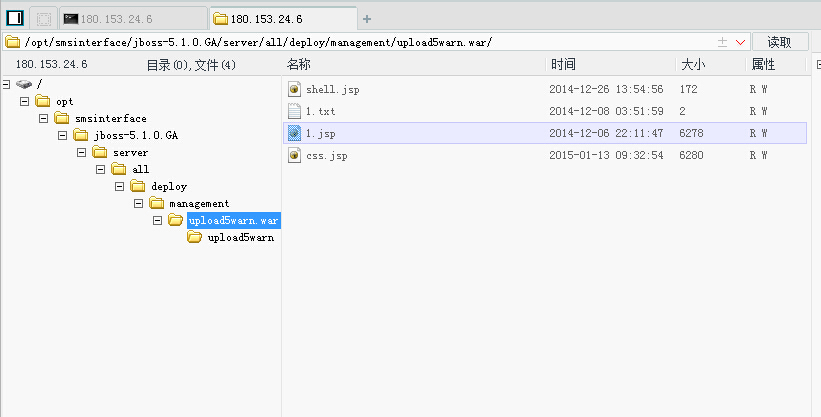821x417 pixels.
Task: Select the all folder label
Action: click(x=140, y=169)
